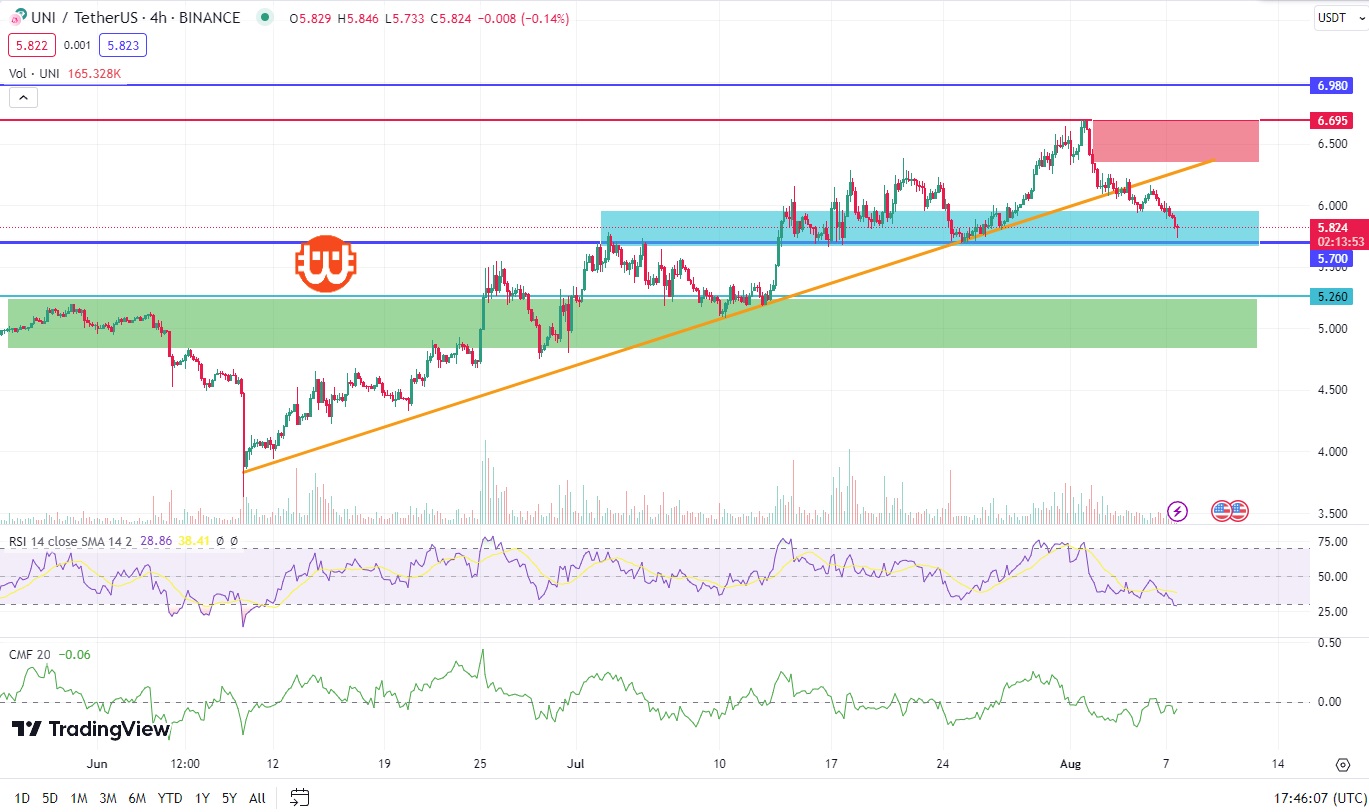Set the range to 5Y

229,798
